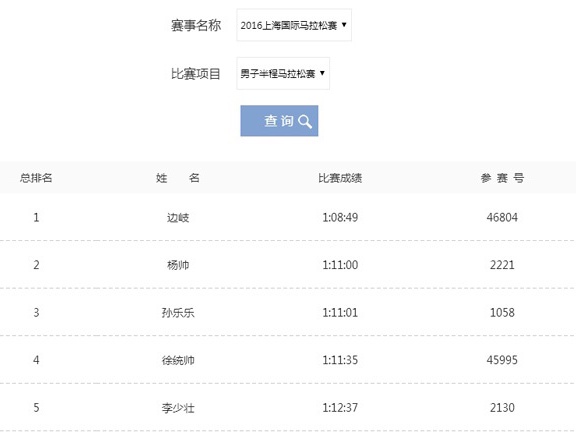Select runner name 徐统帅
This screenshot has width=576, height=432.
point(178,360)
